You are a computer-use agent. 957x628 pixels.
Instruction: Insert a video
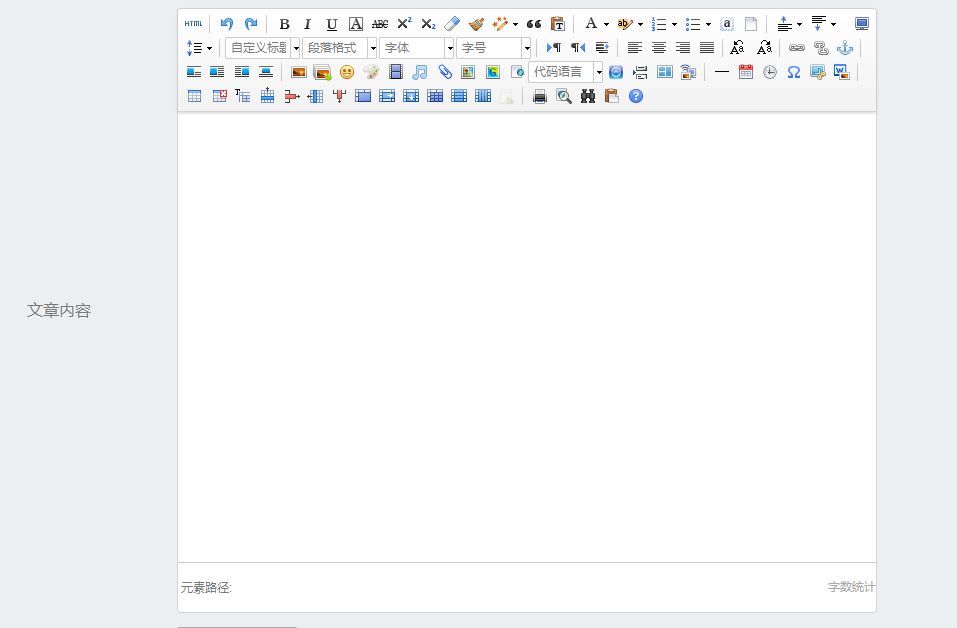click(x=395, y=72)
